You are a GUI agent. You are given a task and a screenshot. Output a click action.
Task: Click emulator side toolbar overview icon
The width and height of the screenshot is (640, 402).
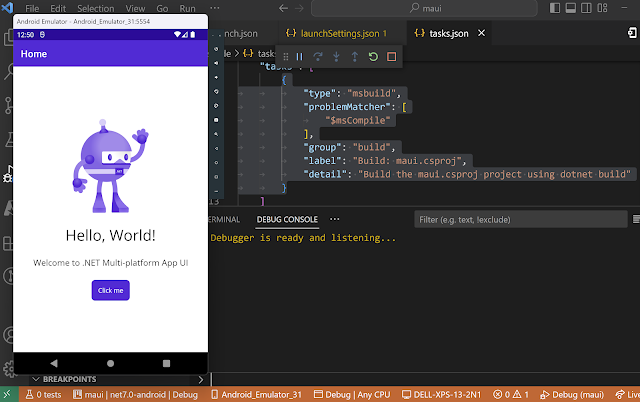(216, 177)
